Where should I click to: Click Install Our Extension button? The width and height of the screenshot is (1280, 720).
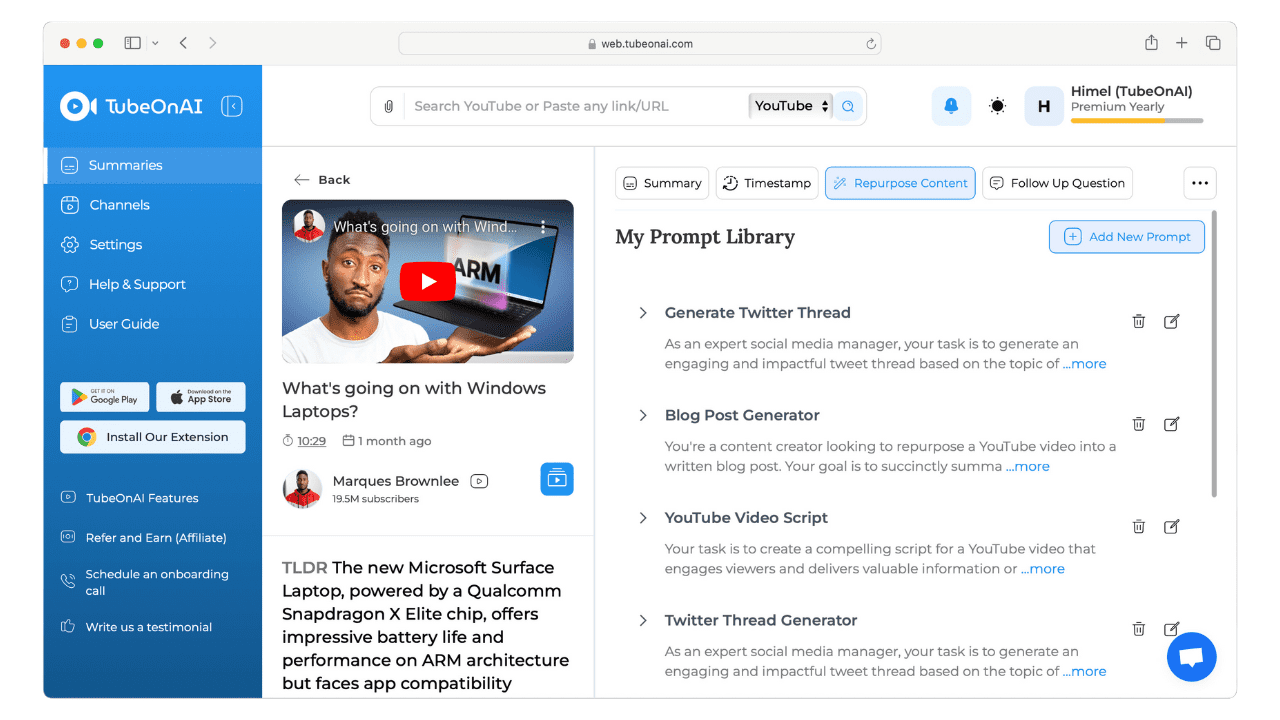pos(153,437)
